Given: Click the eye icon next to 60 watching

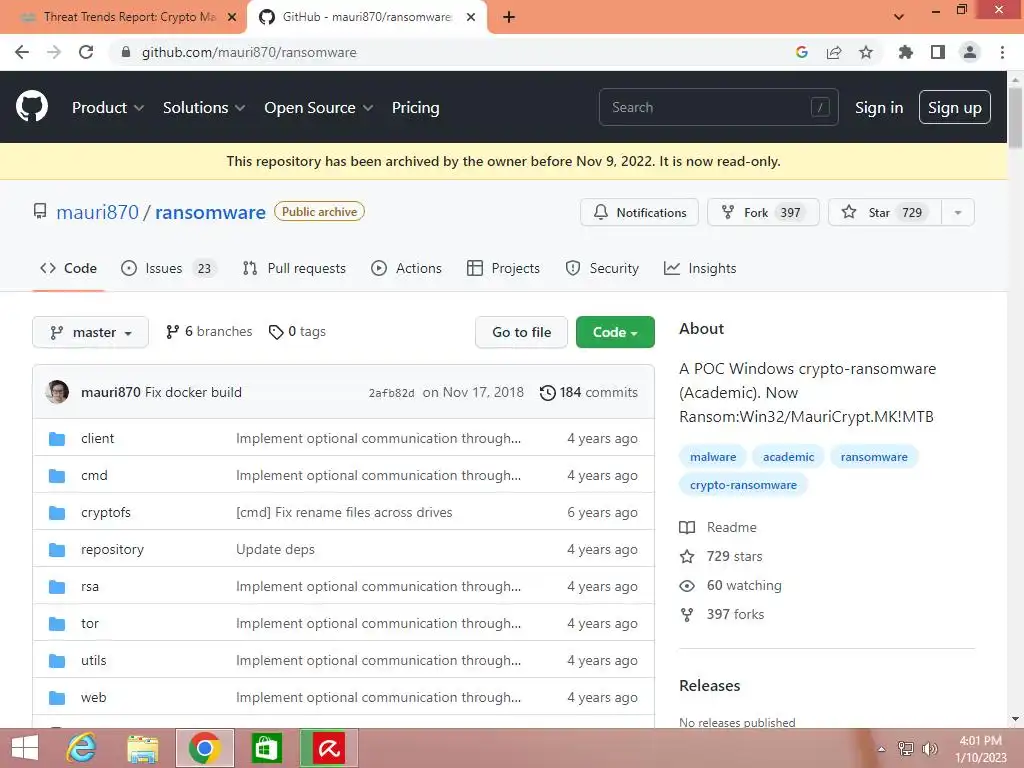Looking at the screenshot, I should tap(687, 586).
